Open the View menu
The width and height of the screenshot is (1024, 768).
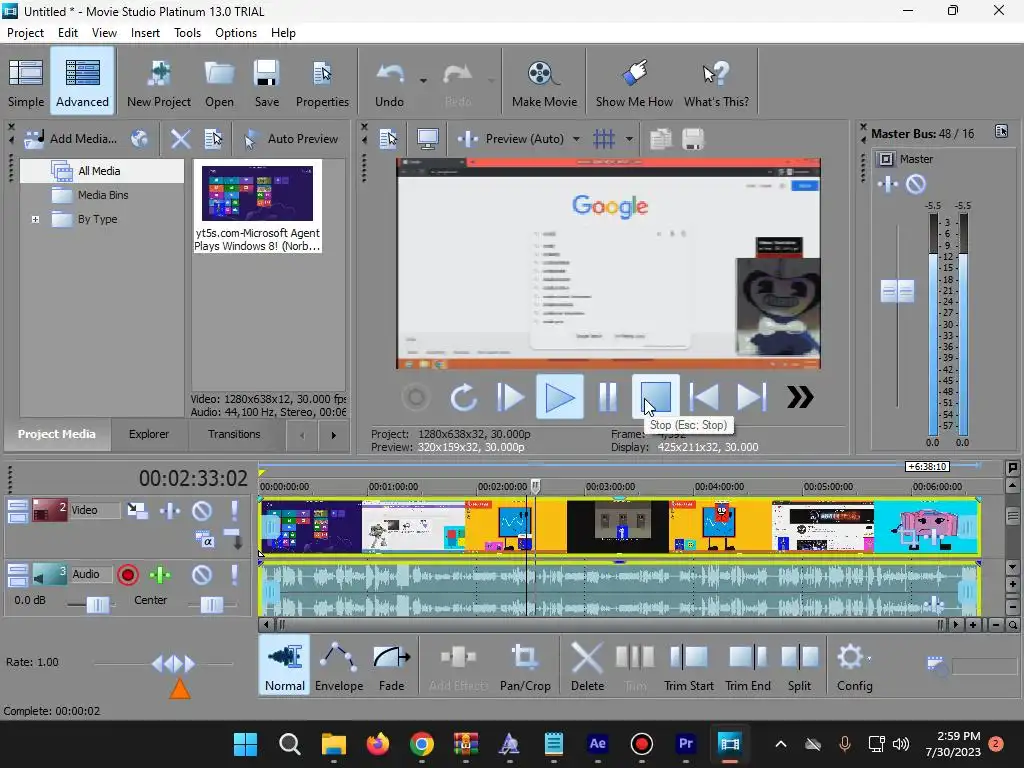coord(104,33)
